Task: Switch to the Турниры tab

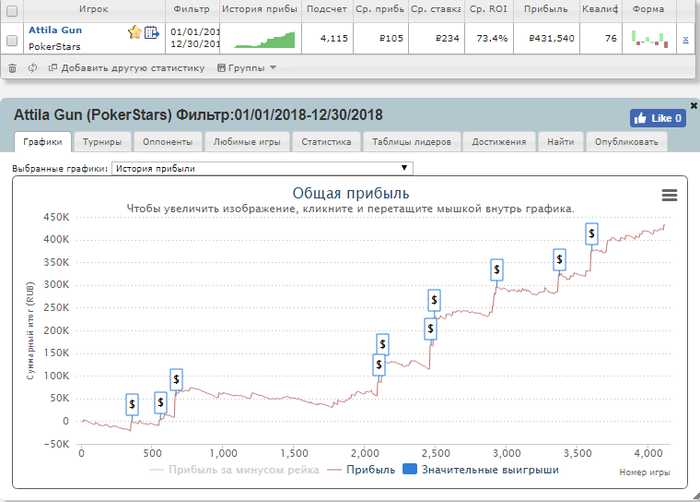Action: click(x=102, y=142)
